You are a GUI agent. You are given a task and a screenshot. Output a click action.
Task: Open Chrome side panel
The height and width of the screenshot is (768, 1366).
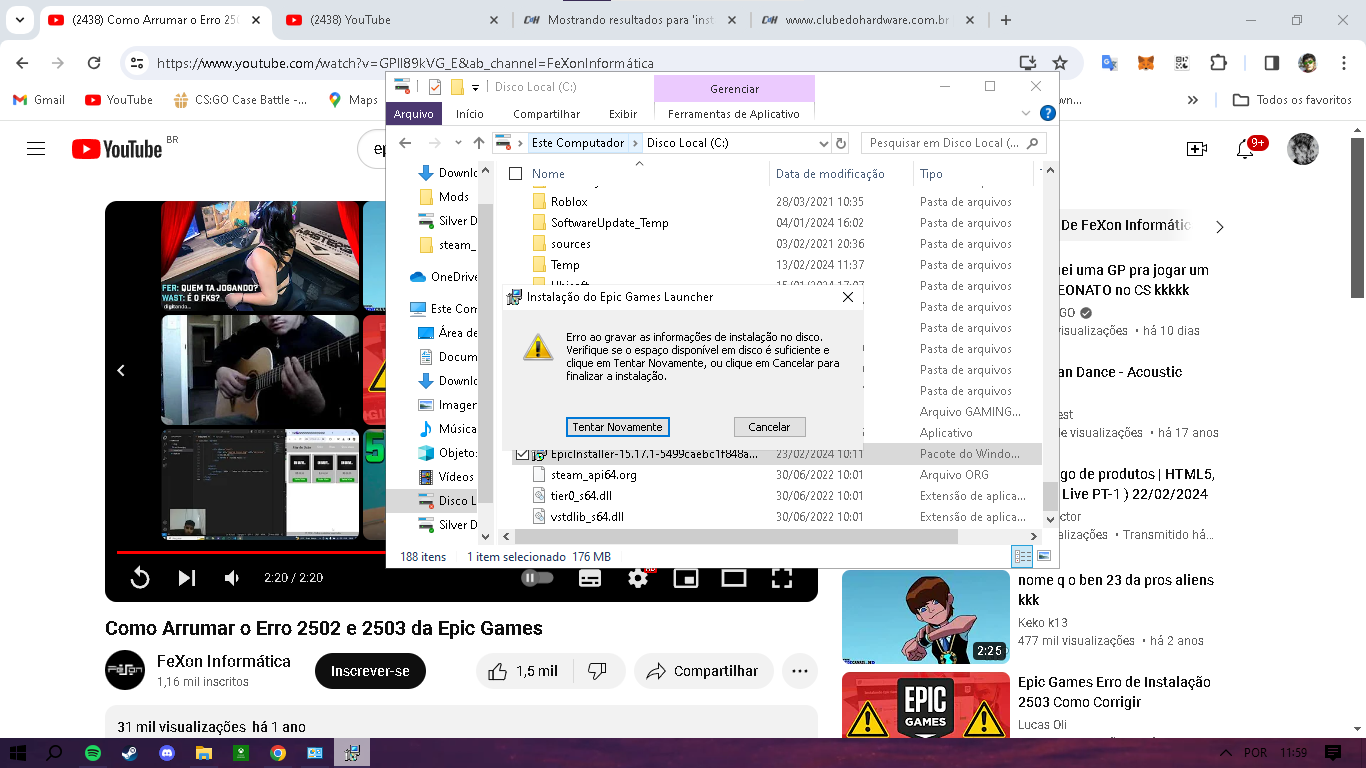click(1272, 63)
